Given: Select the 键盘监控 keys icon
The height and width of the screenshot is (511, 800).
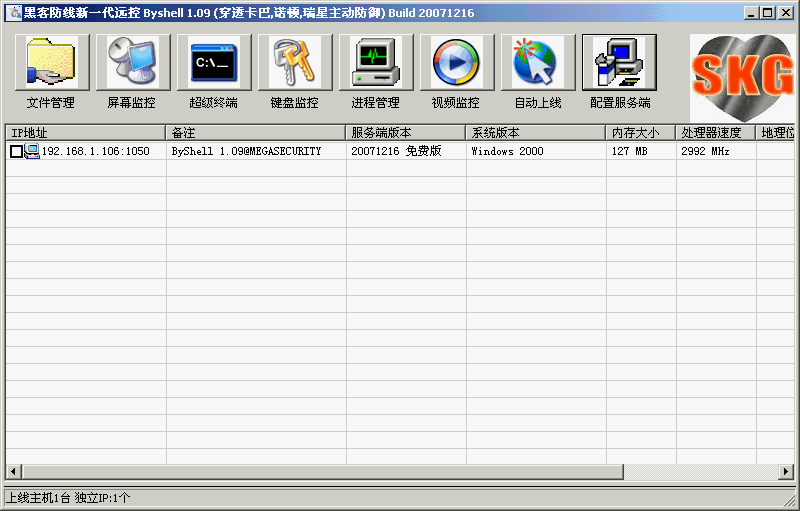Looking at the screenshot, I should [x=295, y=63].
